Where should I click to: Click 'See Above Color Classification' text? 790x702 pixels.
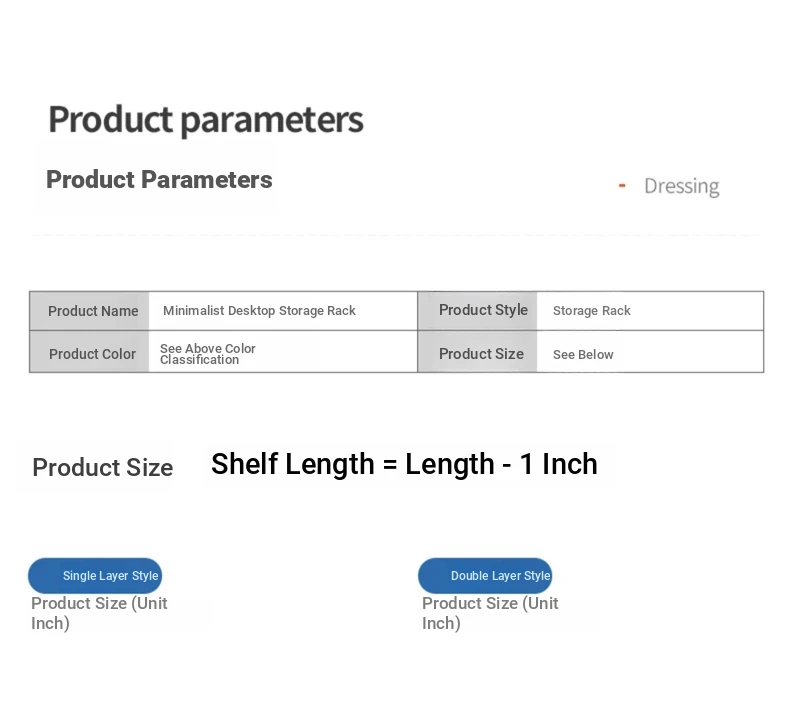(208, 354)
